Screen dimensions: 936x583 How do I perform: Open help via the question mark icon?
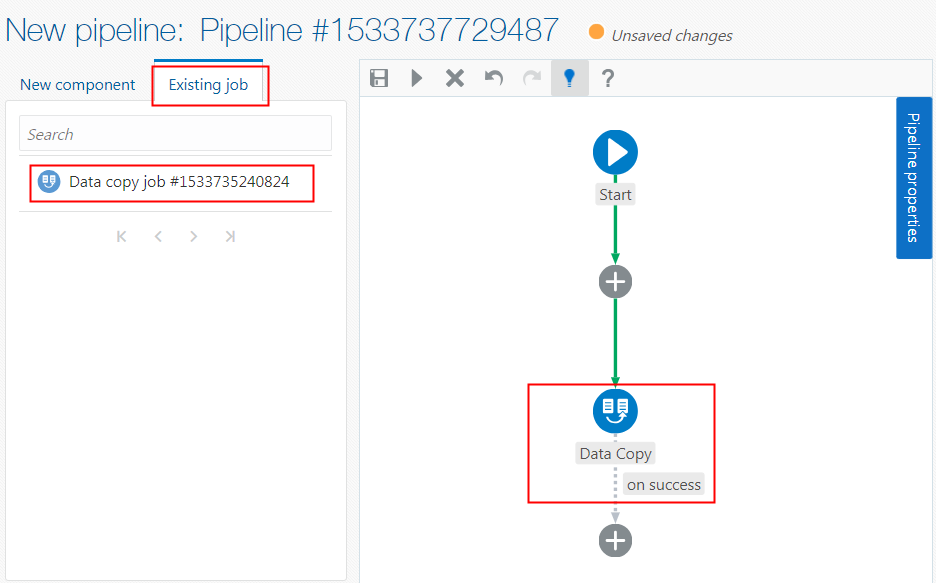click(608, 77)
